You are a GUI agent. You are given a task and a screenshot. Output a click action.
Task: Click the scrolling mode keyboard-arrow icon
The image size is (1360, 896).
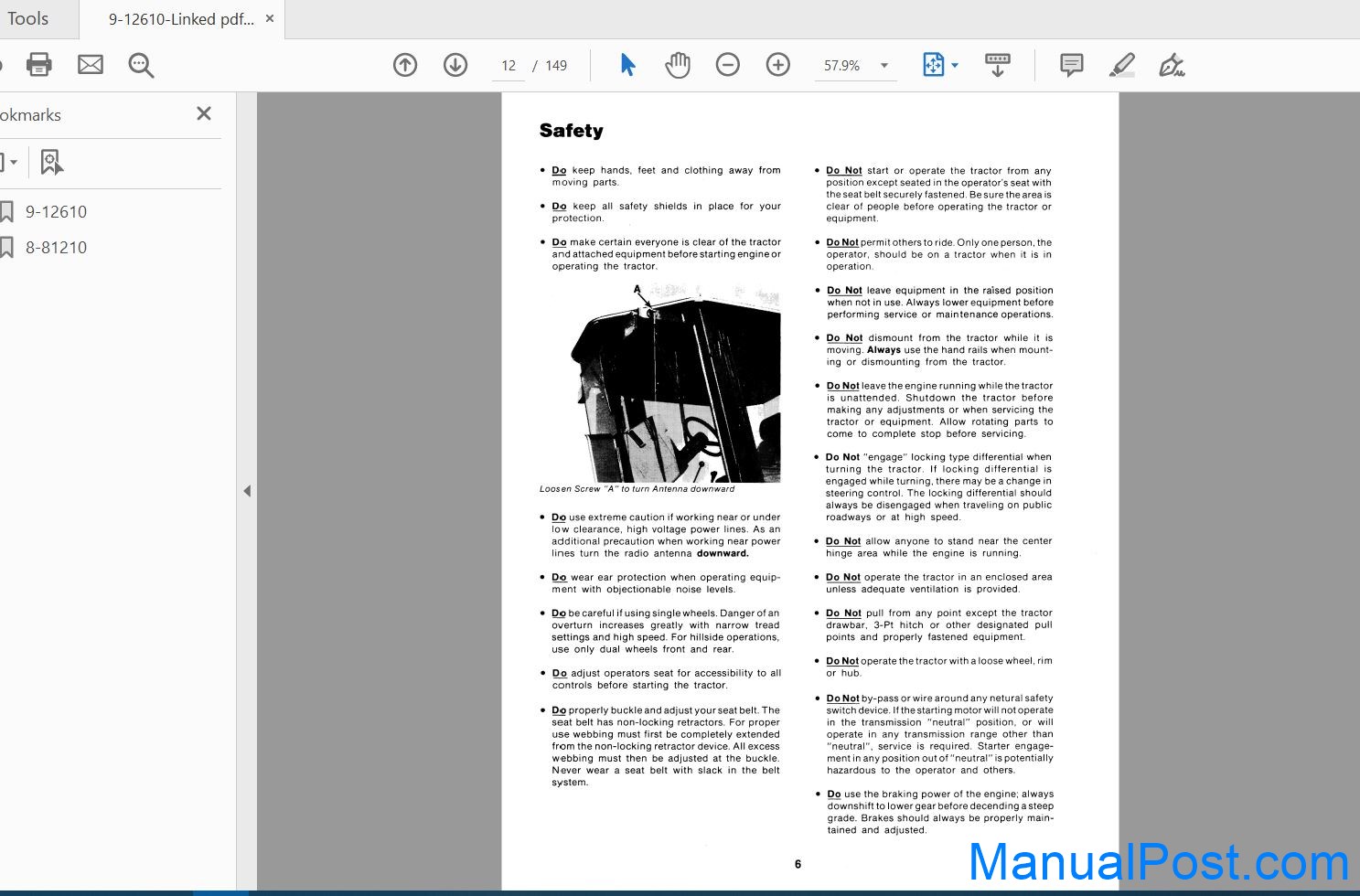pos(998,65)
